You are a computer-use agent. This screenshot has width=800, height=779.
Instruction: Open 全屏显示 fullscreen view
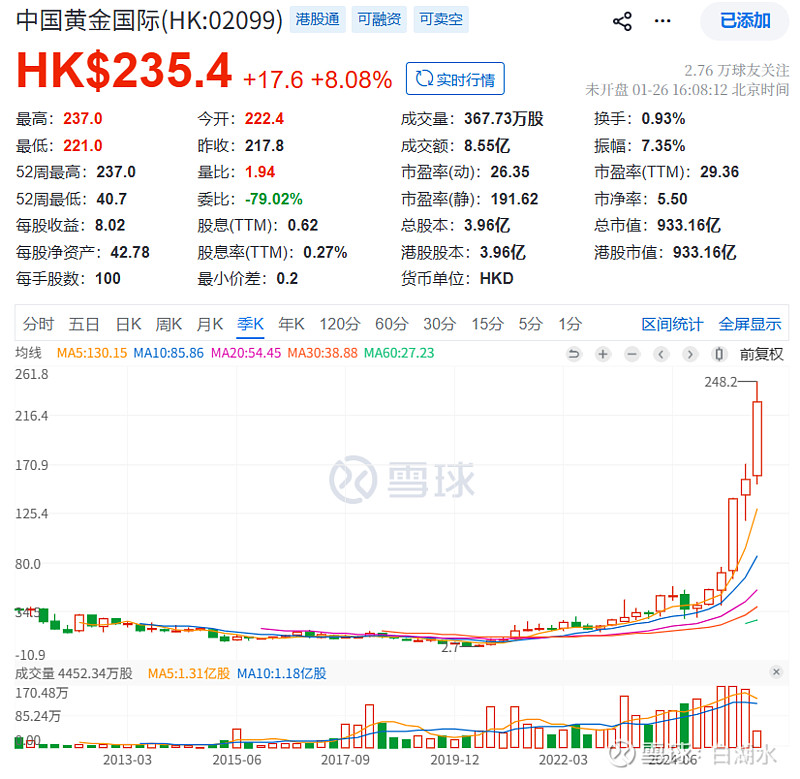tap(750, 324)
